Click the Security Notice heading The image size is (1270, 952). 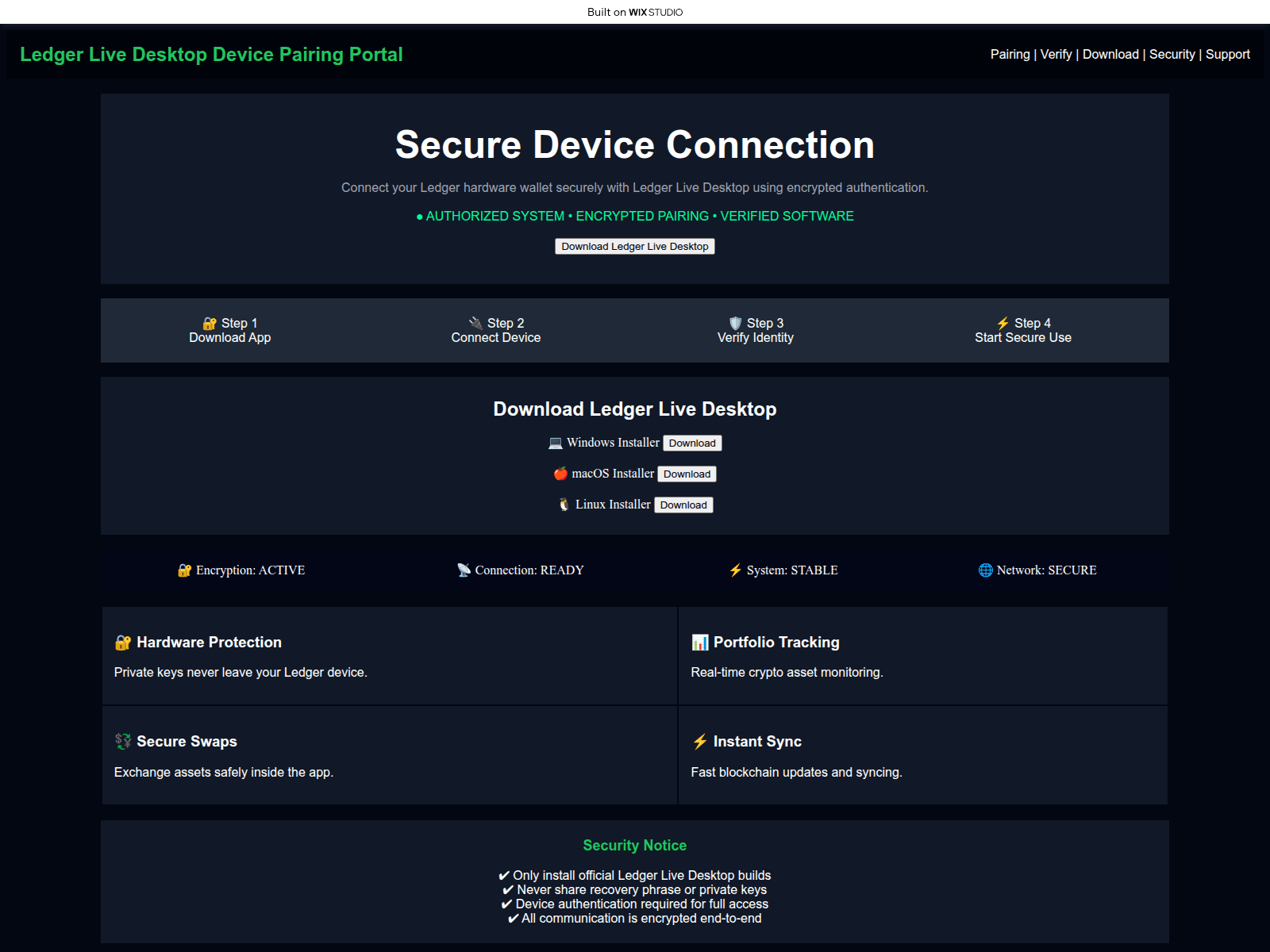click(635, 846)
